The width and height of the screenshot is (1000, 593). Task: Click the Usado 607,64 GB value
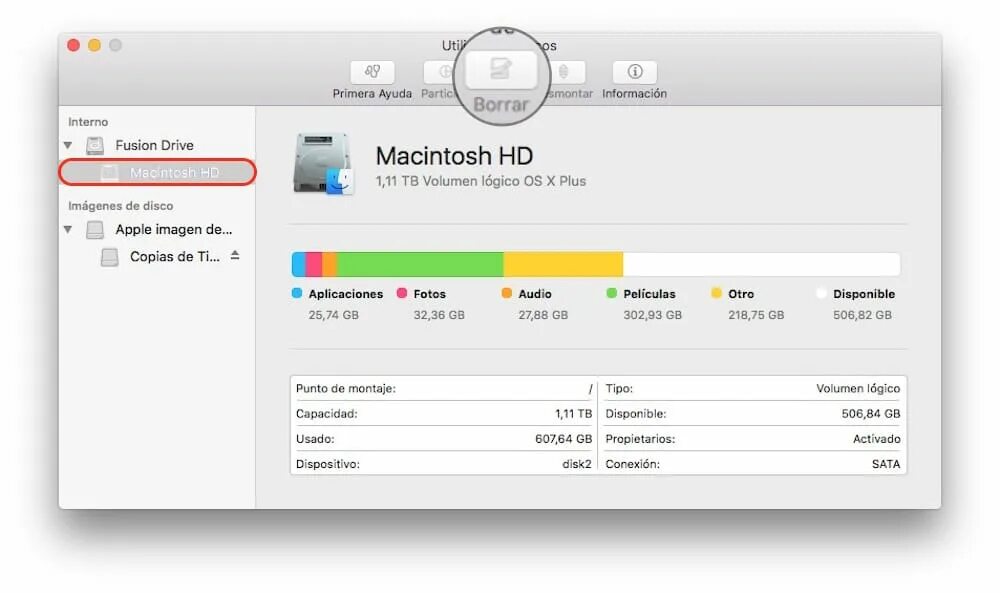pos(564,439)
